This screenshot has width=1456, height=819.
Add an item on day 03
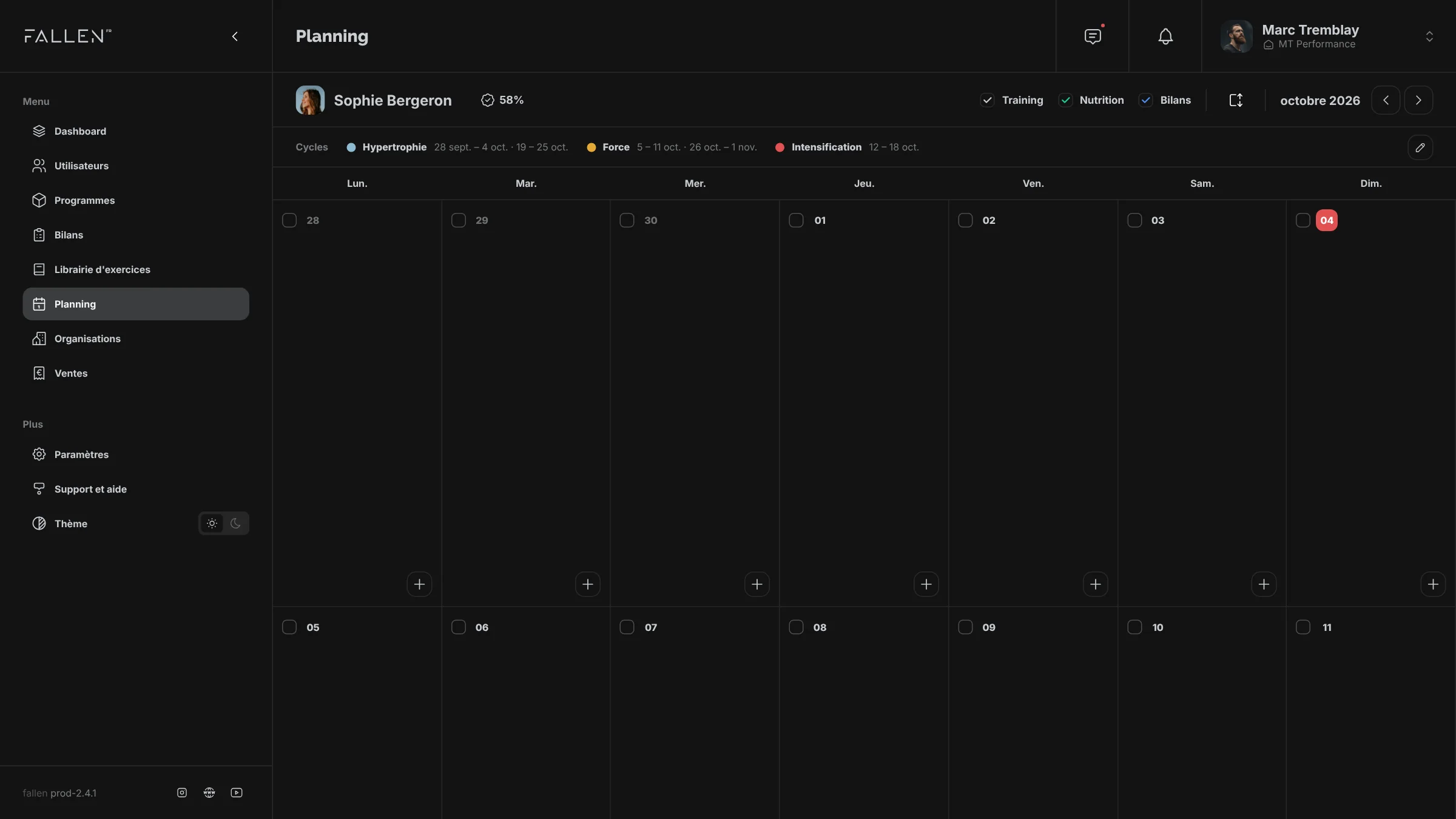pos(1264,584)
